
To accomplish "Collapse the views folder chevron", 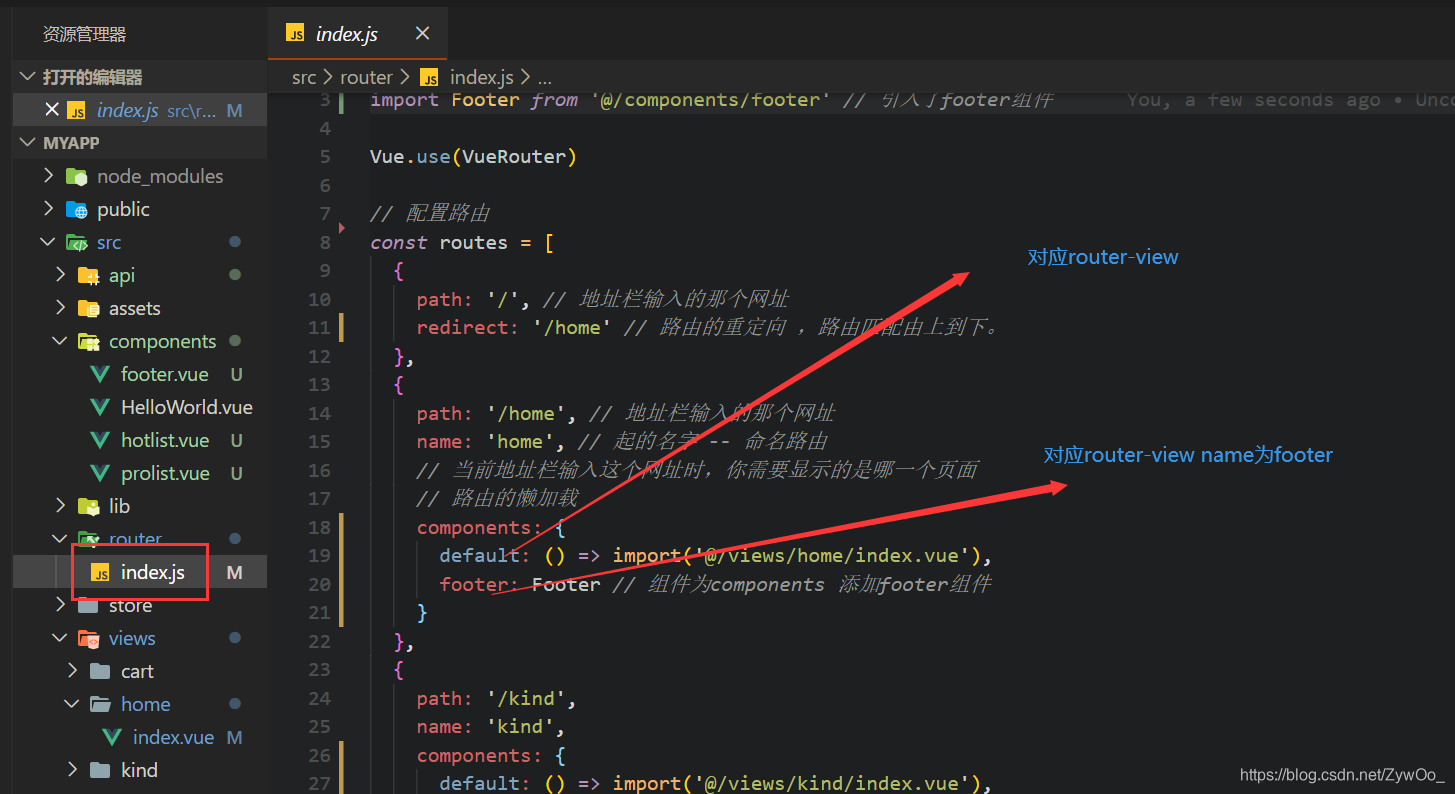I will click(61, 638).
